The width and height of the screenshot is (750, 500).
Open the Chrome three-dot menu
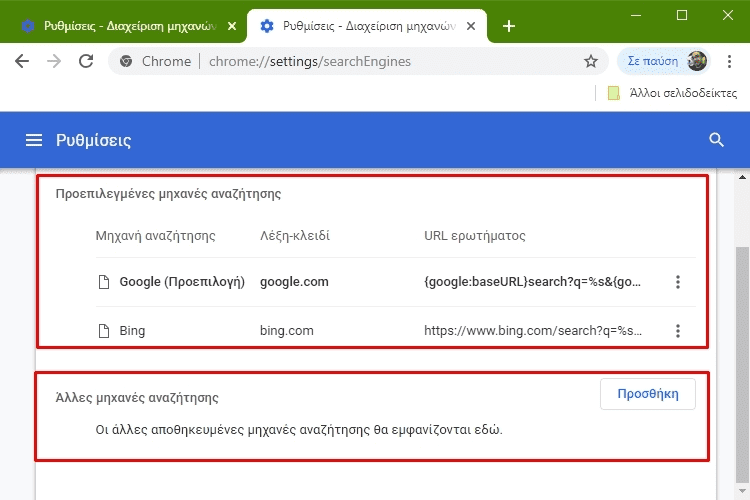tap(729, 61)
